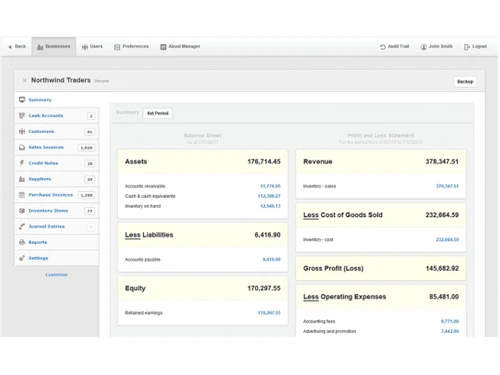
Task: Click the Cash Accounts count badge
Action: tap(91, 116)
